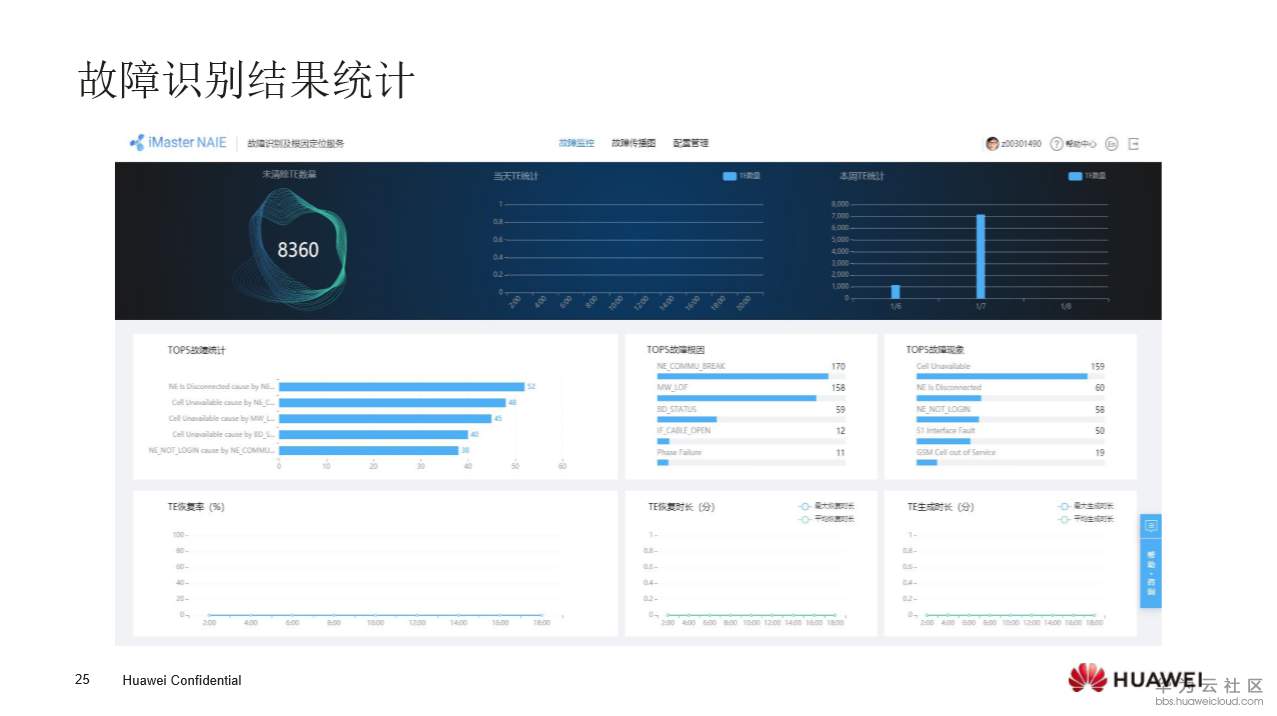Select MW_LOF root cause row
The image size is (1277, 716).
[751, 392]
